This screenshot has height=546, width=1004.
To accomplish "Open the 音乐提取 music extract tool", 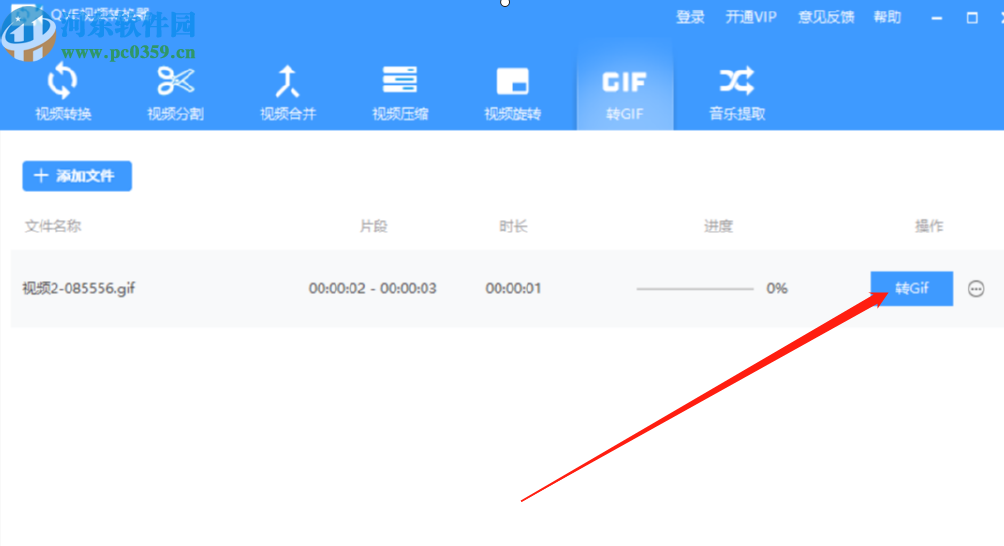I will tap(737, 92).
